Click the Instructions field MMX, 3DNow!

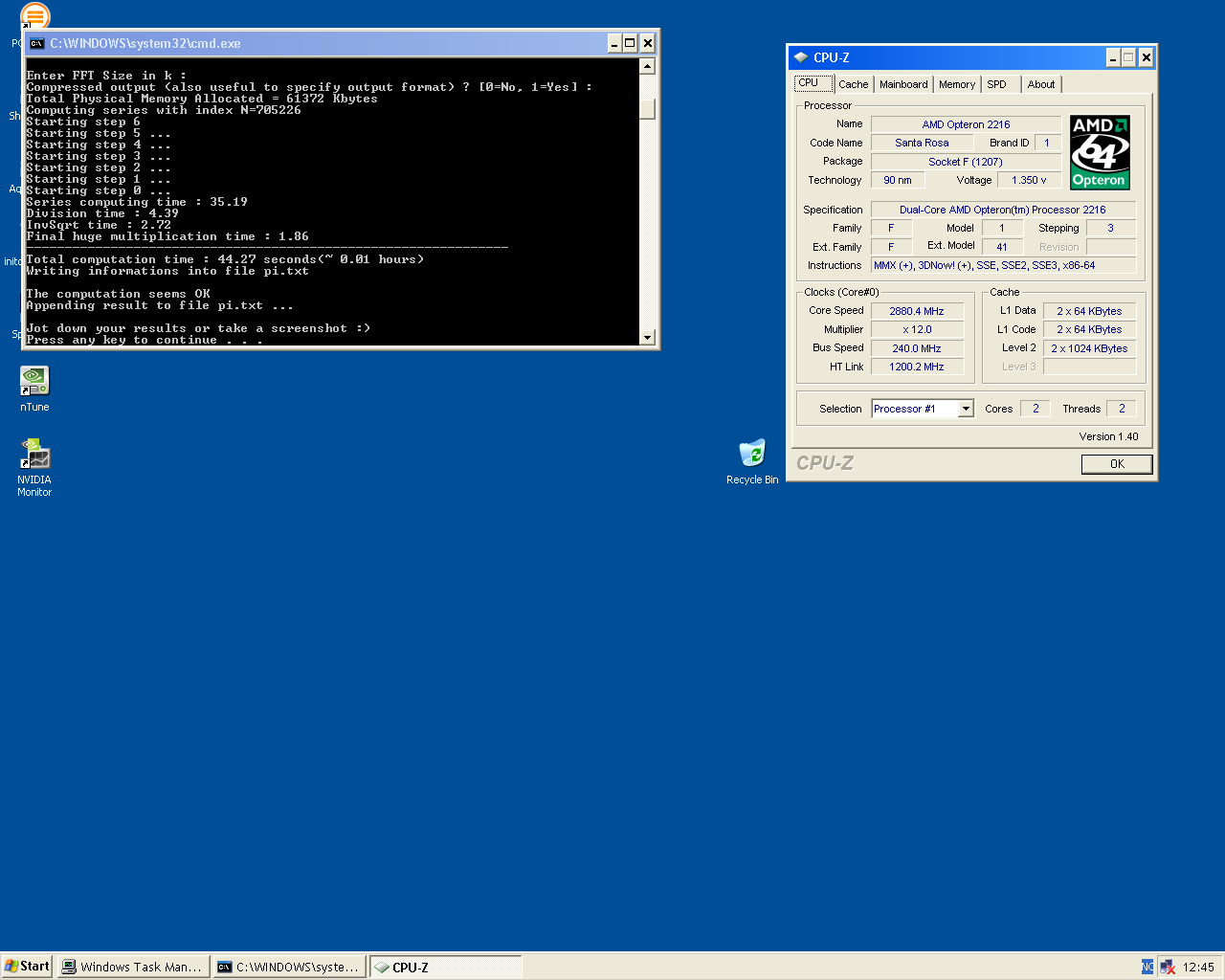tap(1003, 265)
